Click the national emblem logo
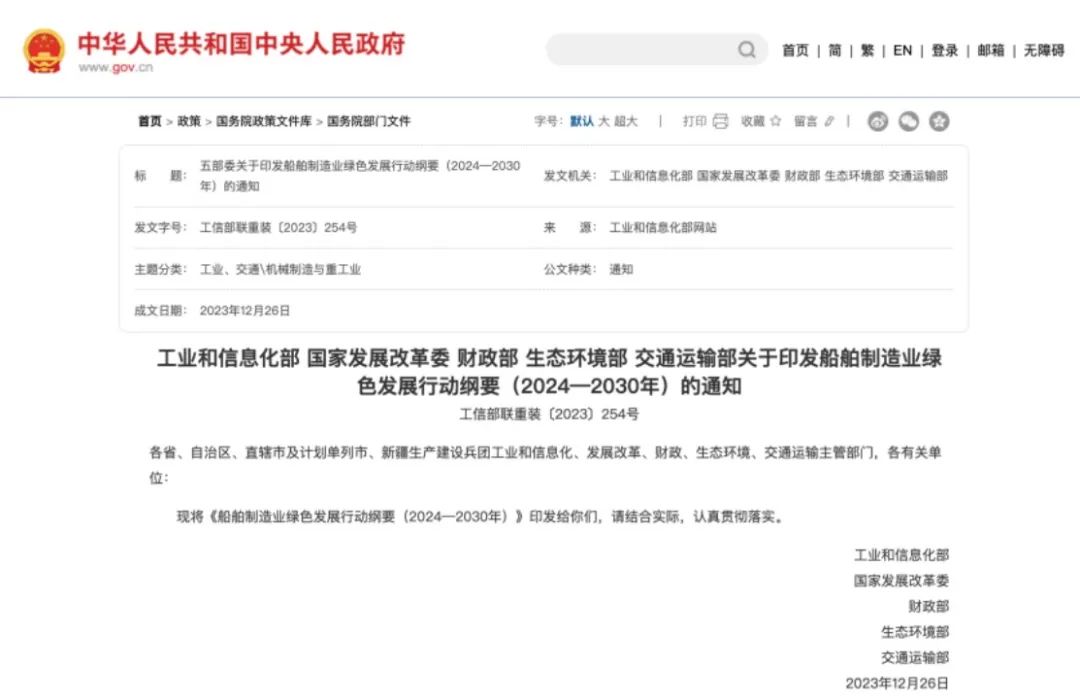Screen dimensions: 1080x699 44,50
